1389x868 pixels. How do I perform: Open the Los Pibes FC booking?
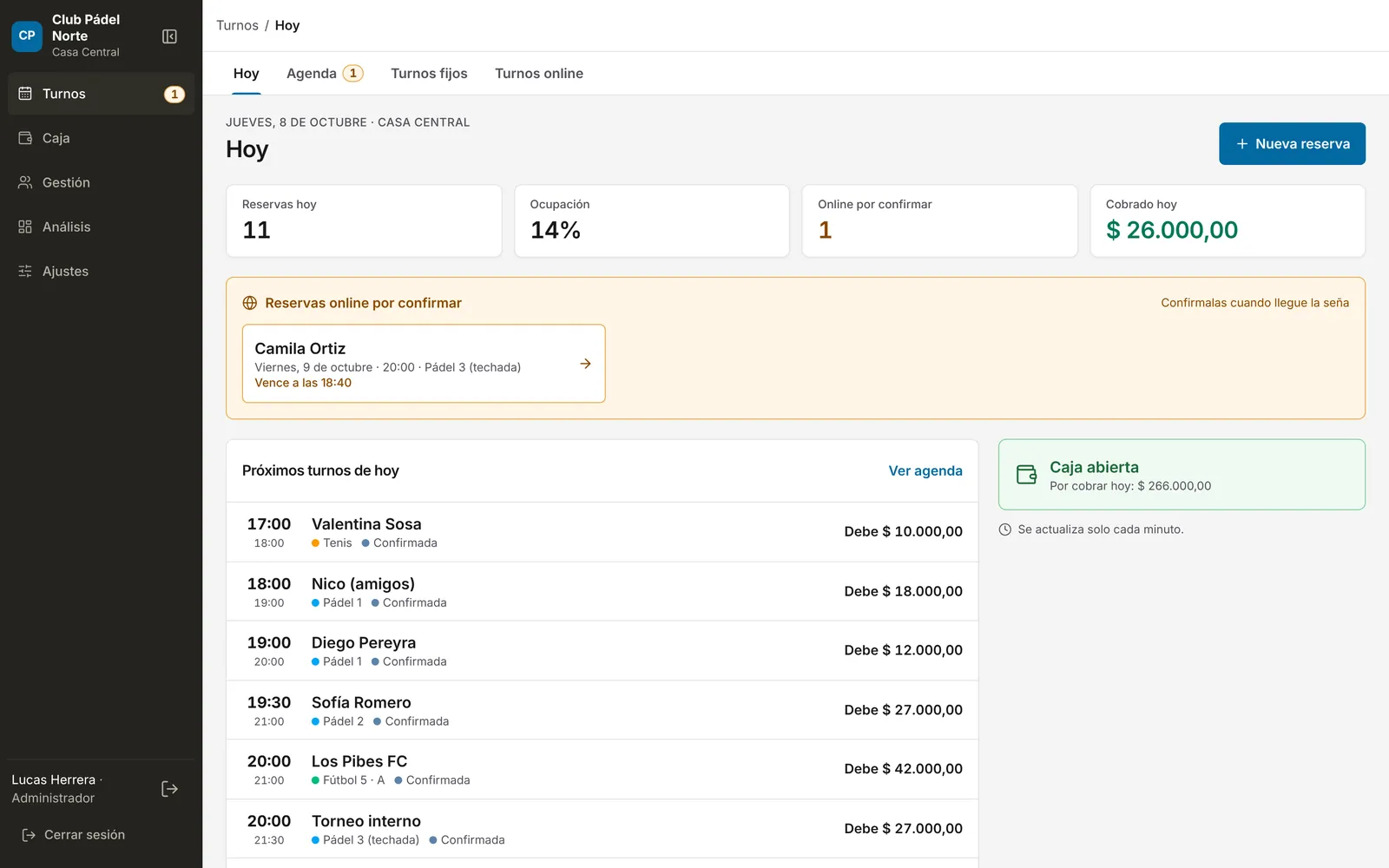(602, 770)
